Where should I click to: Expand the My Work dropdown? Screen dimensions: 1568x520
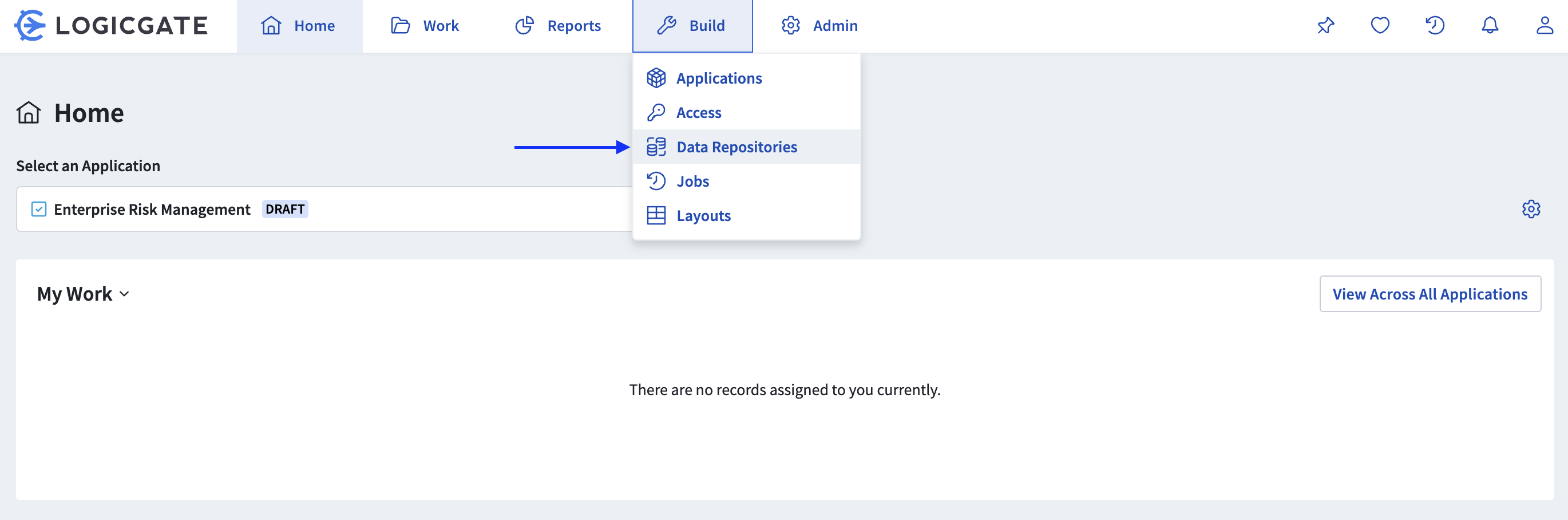click(x=82, y=293)
